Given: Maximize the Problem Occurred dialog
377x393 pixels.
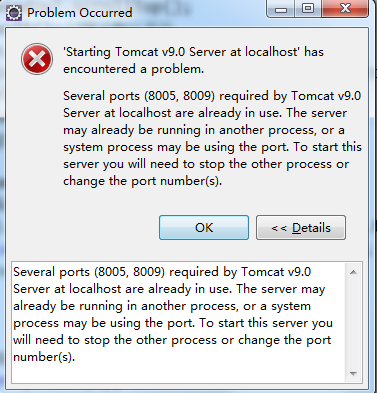Looking at the screenshot, I should [x=308, y=9].
